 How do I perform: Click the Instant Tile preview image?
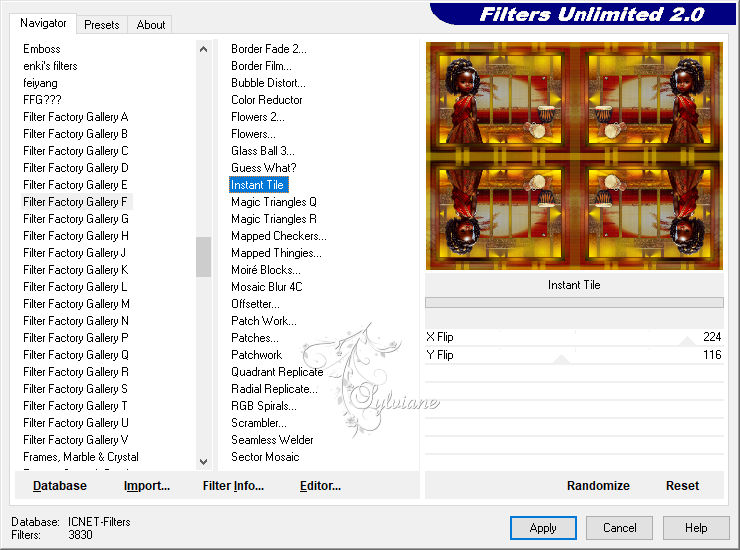tap(574, 156)
